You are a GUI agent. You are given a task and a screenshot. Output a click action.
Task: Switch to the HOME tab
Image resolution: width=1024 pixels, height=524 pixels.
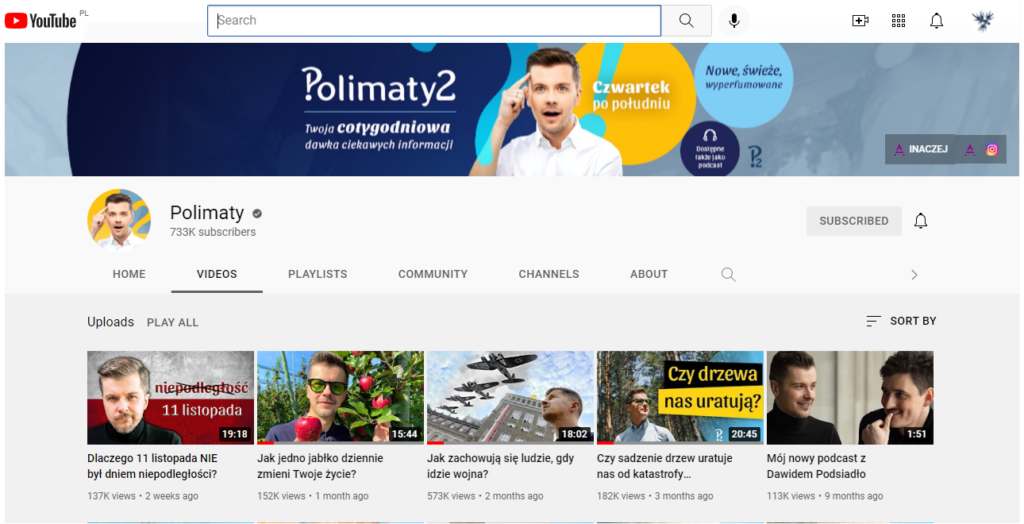[129, 274]
